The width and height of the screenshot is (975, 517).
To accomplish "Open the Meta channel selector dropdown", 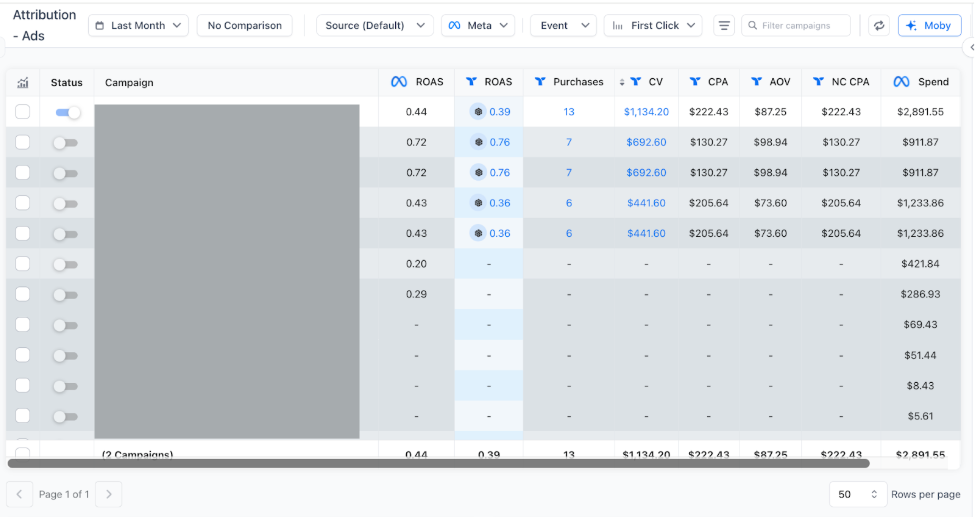I will tap(478, 26).
